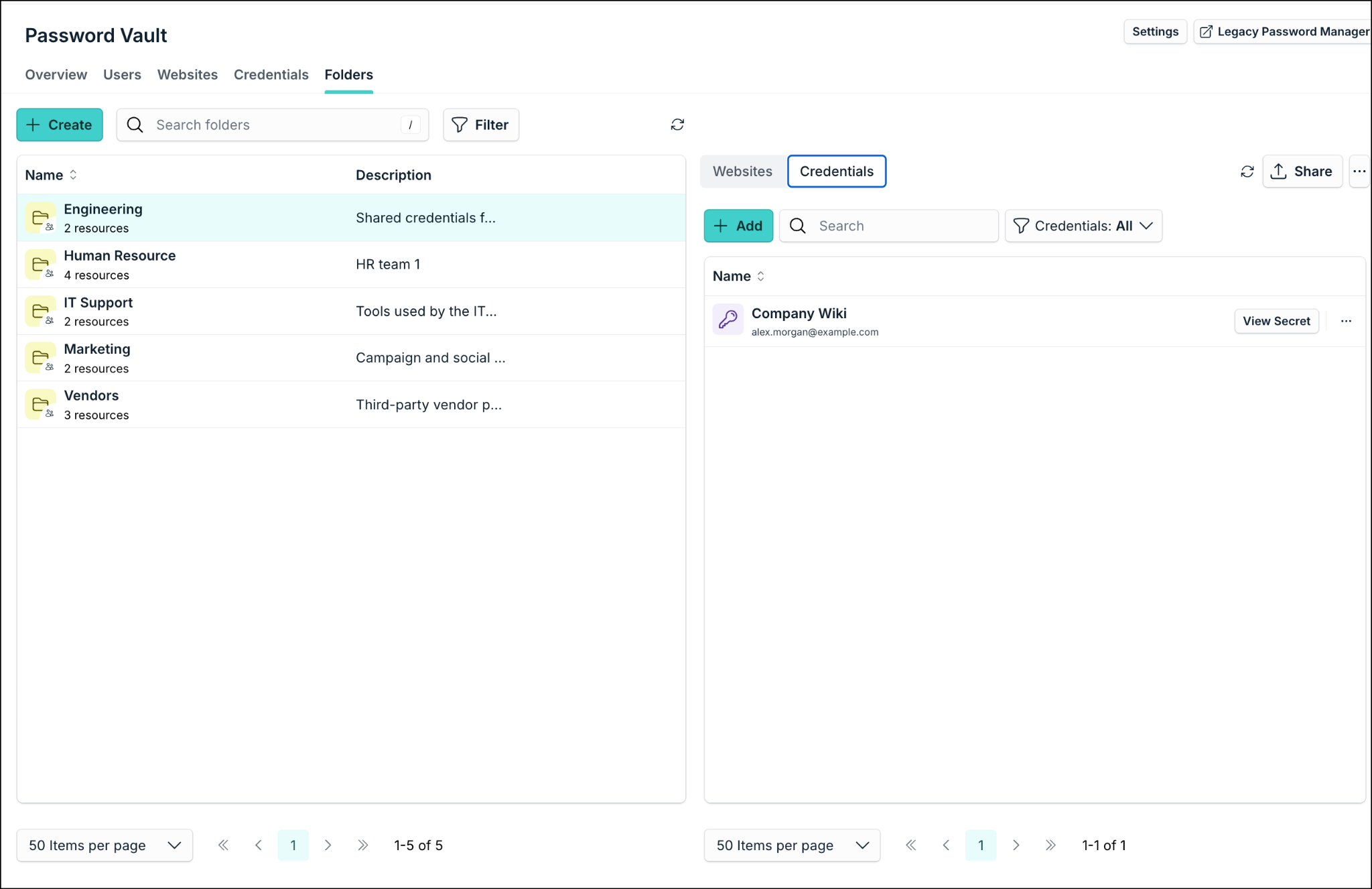Go to next page of credentials
1372x889 pixels.
pyautogui.click(x=1016, y=845)
